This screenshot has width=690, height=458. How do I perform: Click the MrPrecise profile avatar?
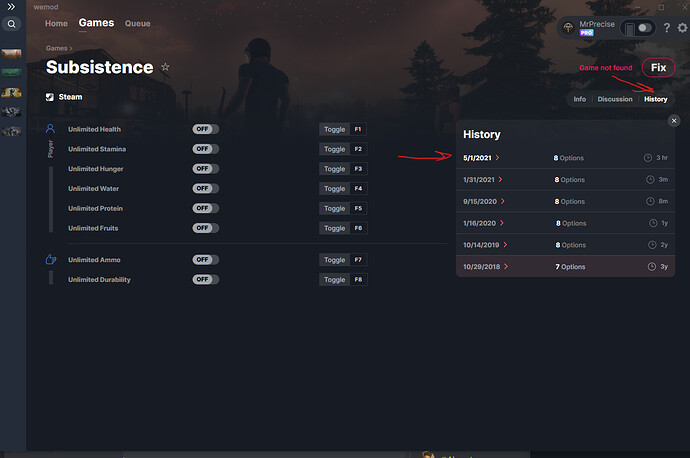pos(568,28)
